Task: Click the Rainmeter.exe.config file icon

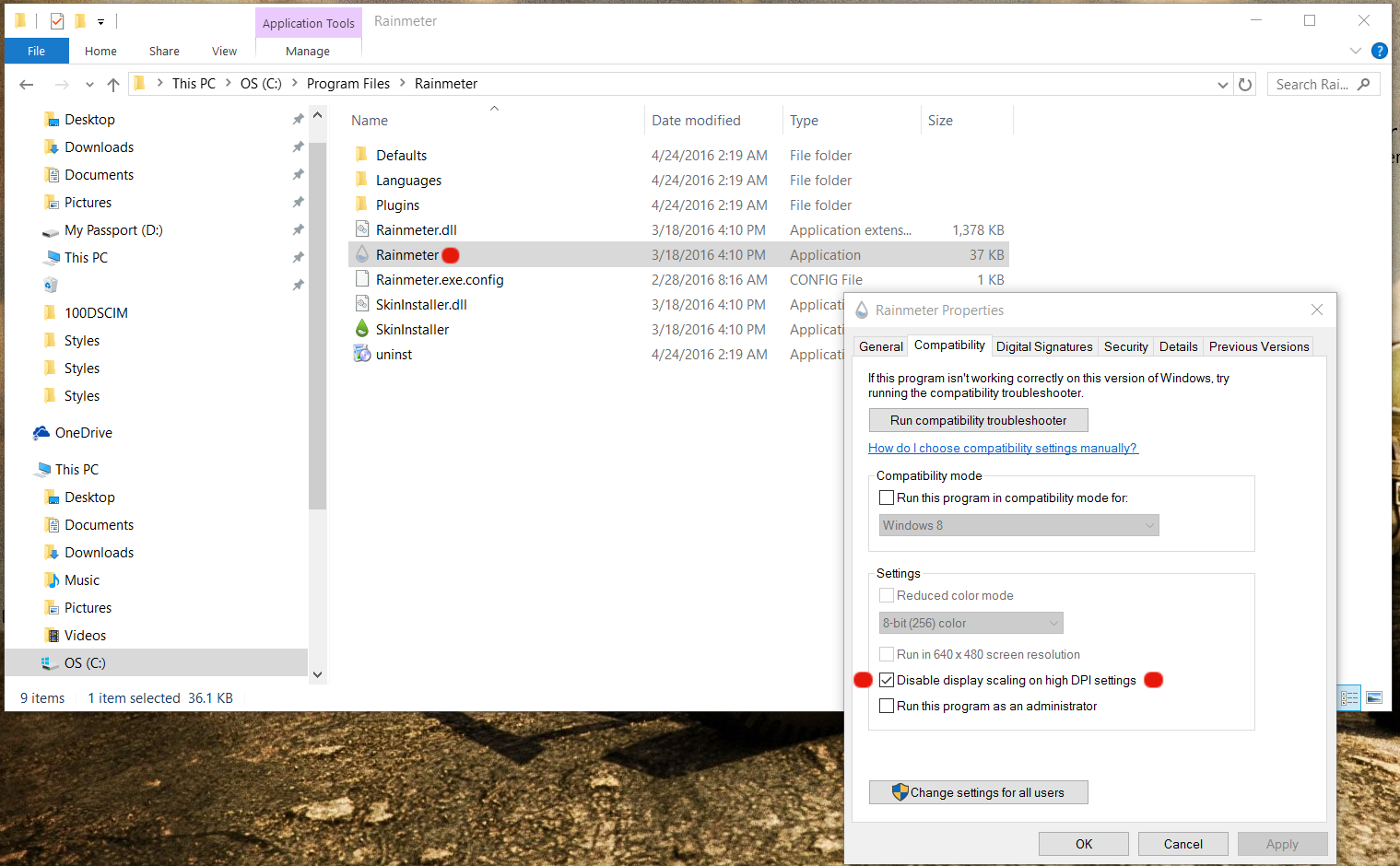Action: [362, 279]
